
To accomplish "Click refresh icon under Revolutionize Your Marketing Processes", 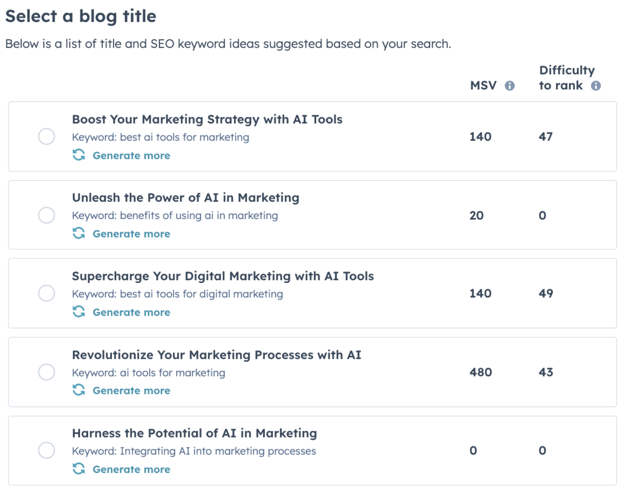I will pyautogui.click(x=79, y=390).
